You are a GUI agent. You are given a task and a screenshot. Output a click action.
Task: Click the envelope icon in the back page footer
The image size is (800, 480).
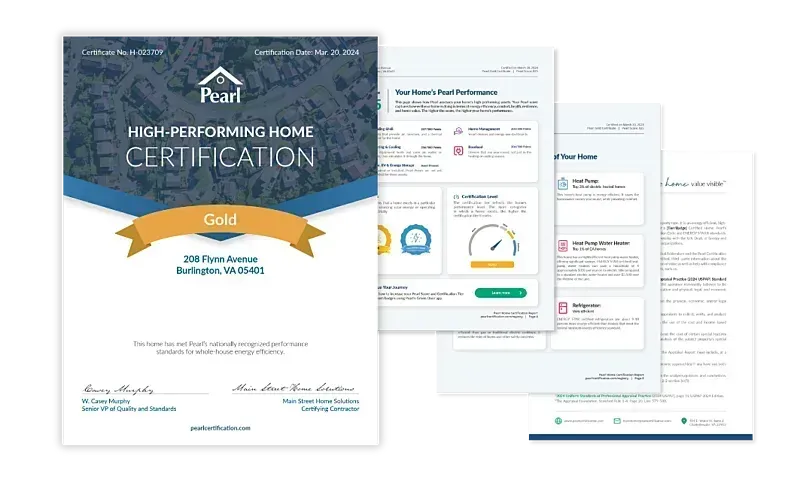pyautogui.click(x=617, y=421)
